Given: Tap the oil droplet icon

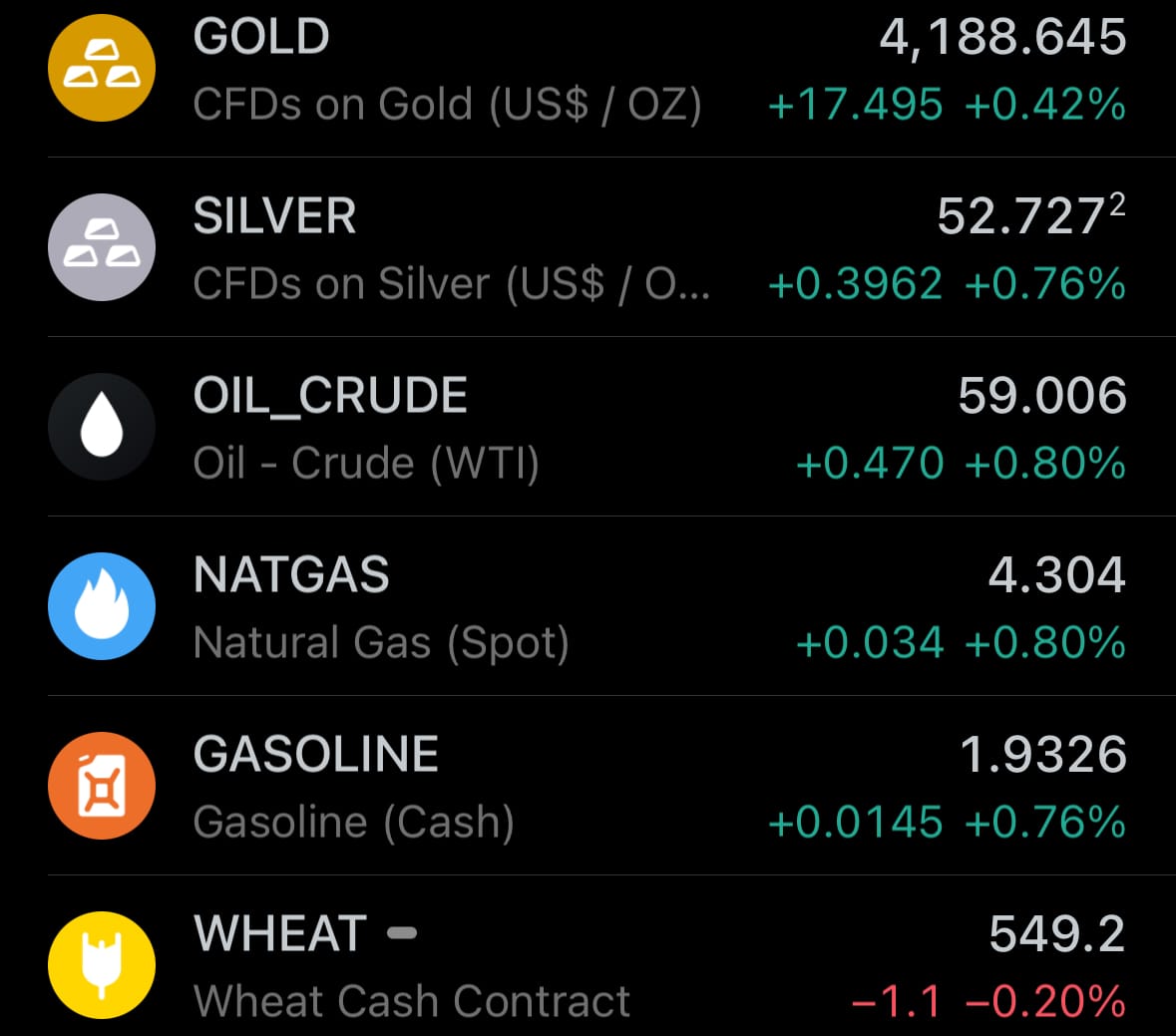Looking at the screenshot, I should (102, 427).
